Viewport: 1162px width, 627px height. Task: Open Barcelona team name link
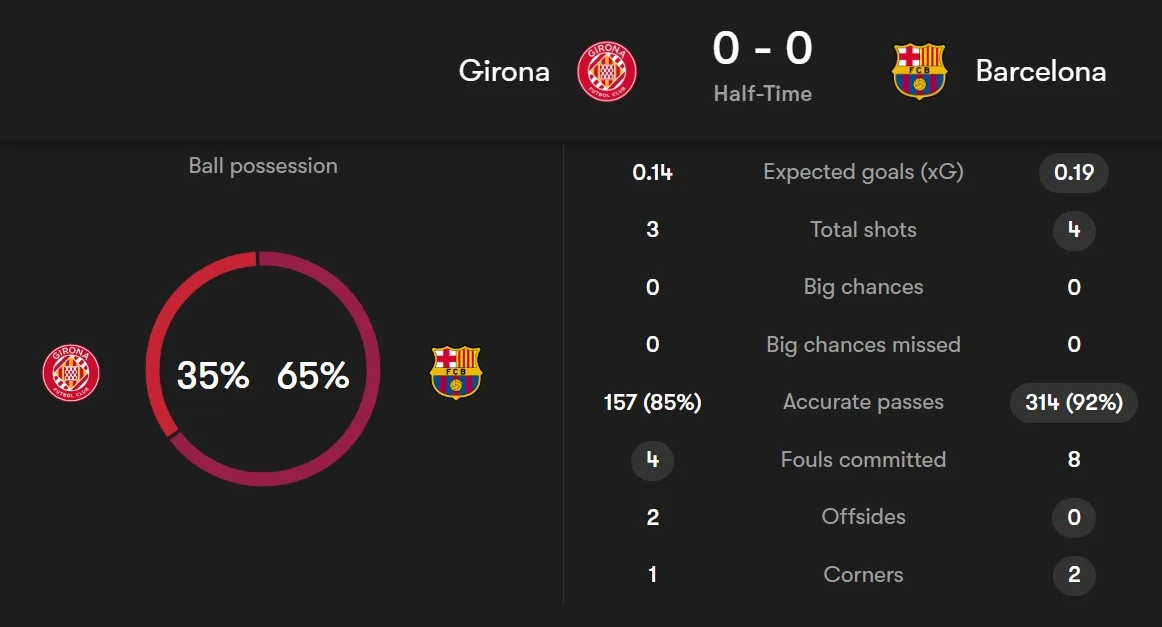[1040, 71]
